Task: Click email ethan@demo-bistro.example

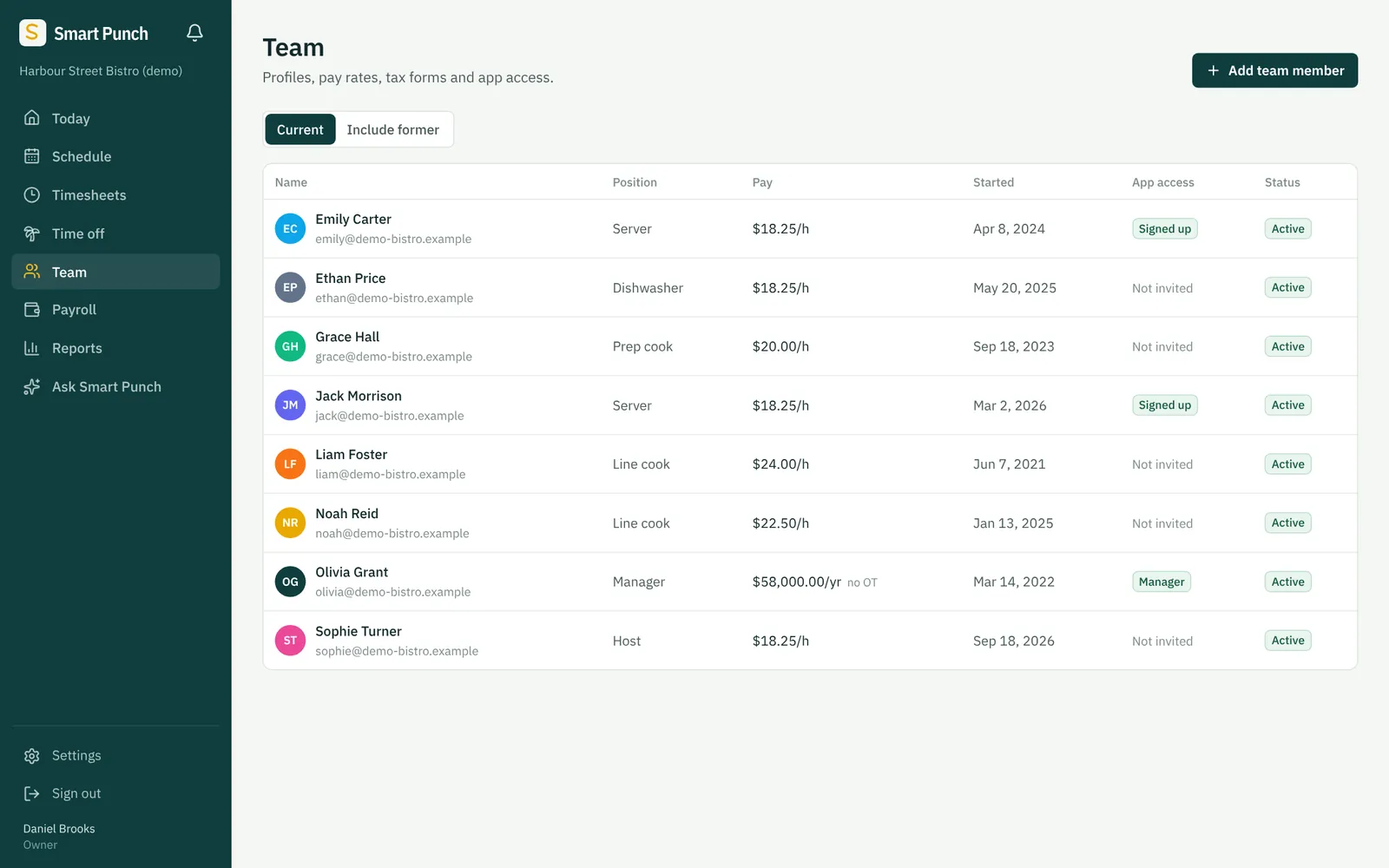Action: 394,298
